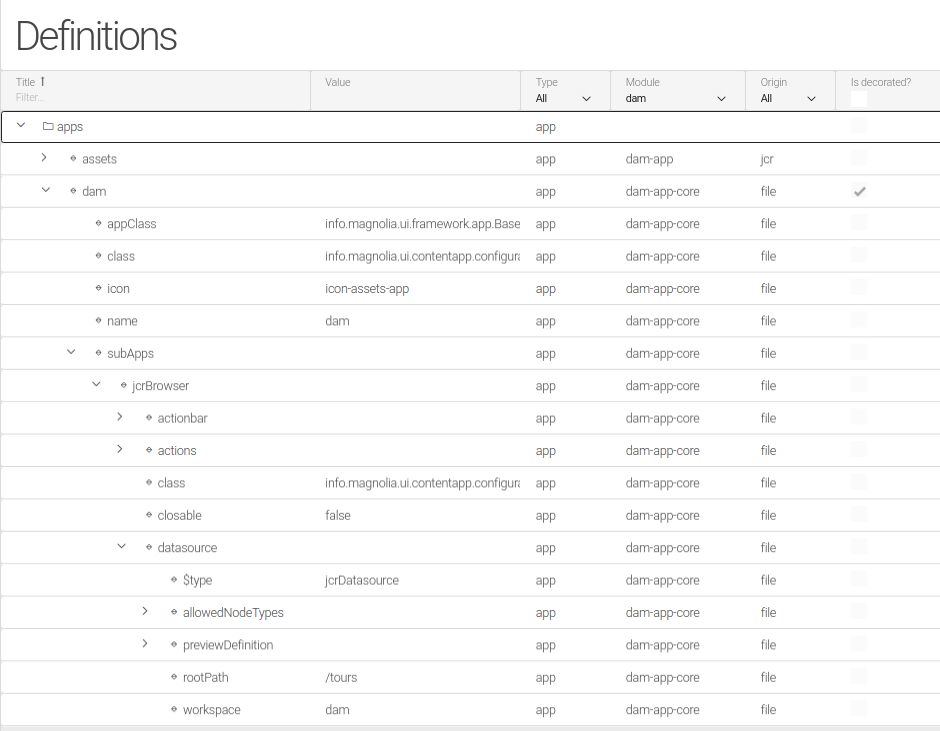This screenshot has height=731, width=940.
Task: Click the apps folder icon
Action: (48, 127)
